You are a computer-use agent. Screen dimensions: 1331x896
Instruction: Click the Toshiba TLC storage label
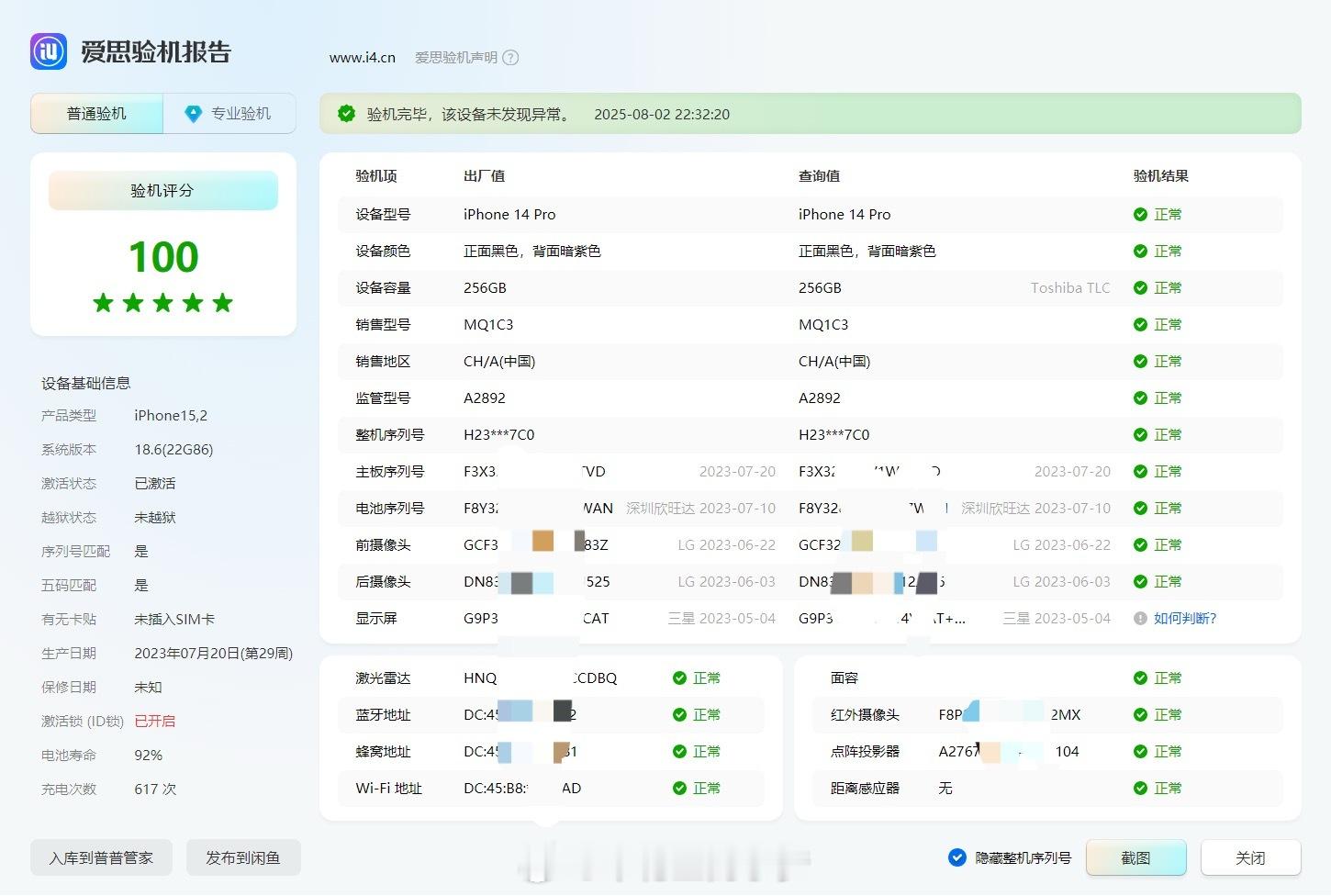[x=1070, y=288]
